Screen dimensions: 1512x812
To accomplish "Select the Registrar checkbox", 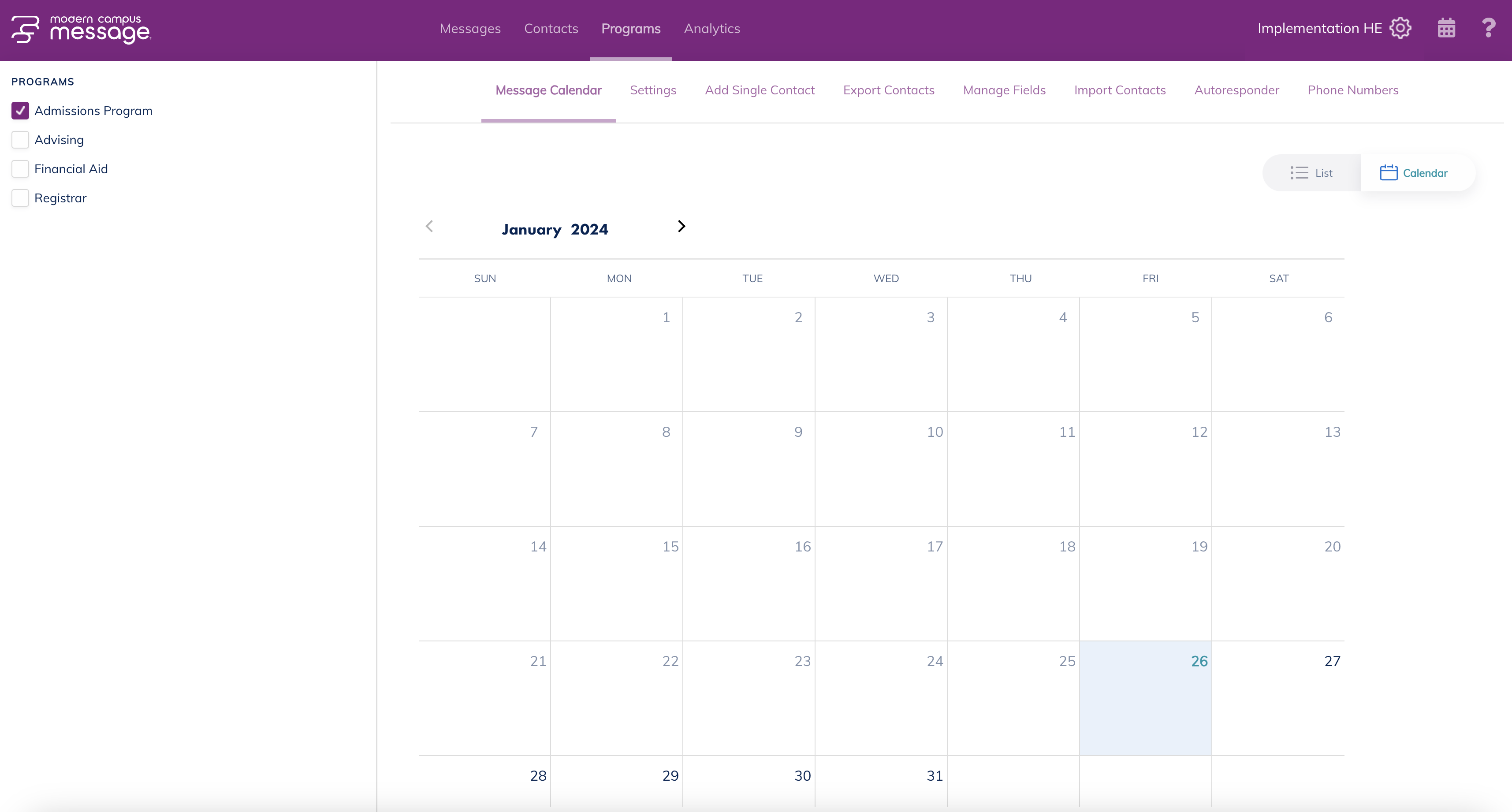I will click(x=21, y=198).
